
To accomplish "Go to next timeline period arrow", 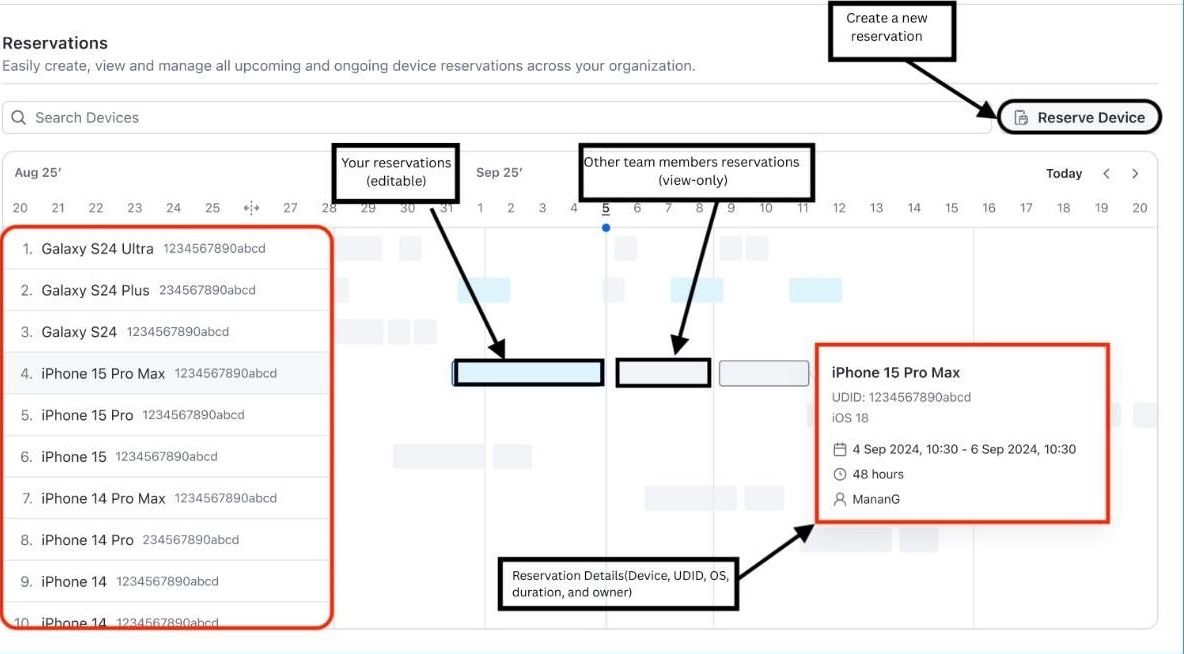I will pyautogui.click(x=1135, y=174).
